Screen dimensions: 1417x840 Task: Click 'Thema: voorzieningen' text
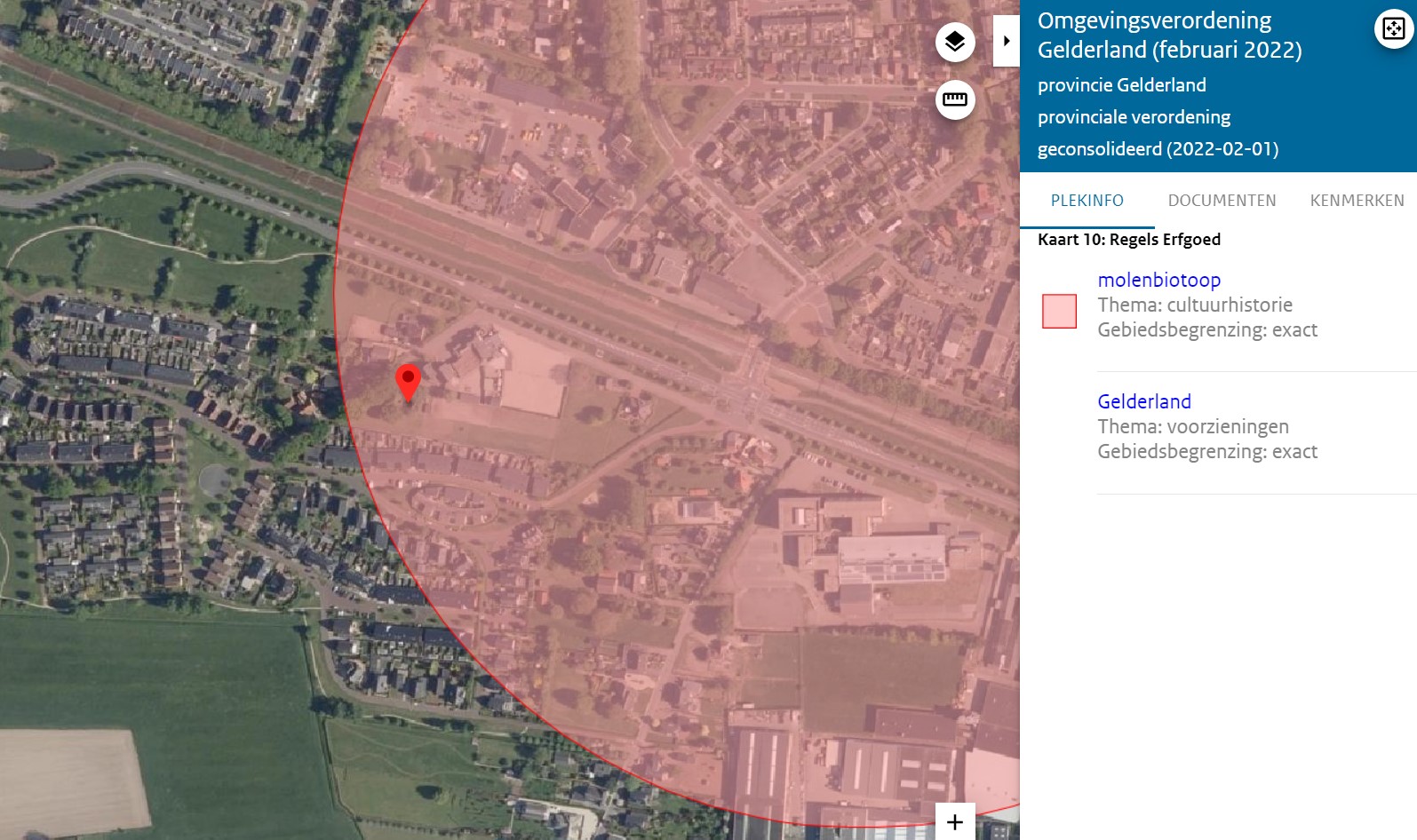pos(1193,426)
